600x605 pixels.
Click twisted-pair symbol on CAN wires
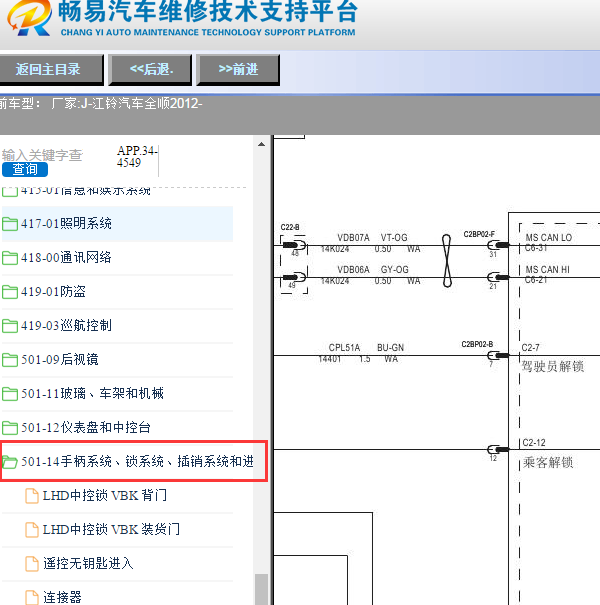(x=447, y=261)
